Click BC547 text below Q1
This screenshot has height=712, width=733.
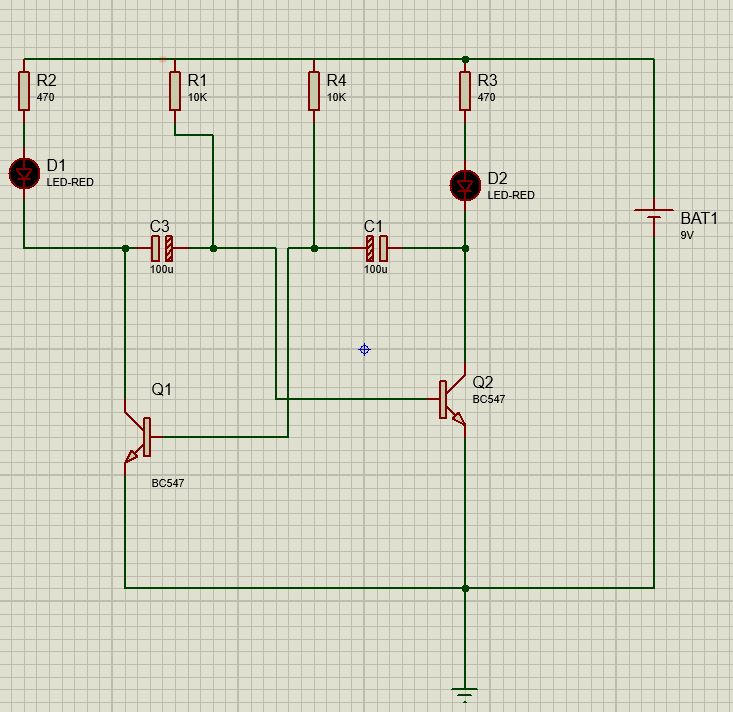coord(168,483)
